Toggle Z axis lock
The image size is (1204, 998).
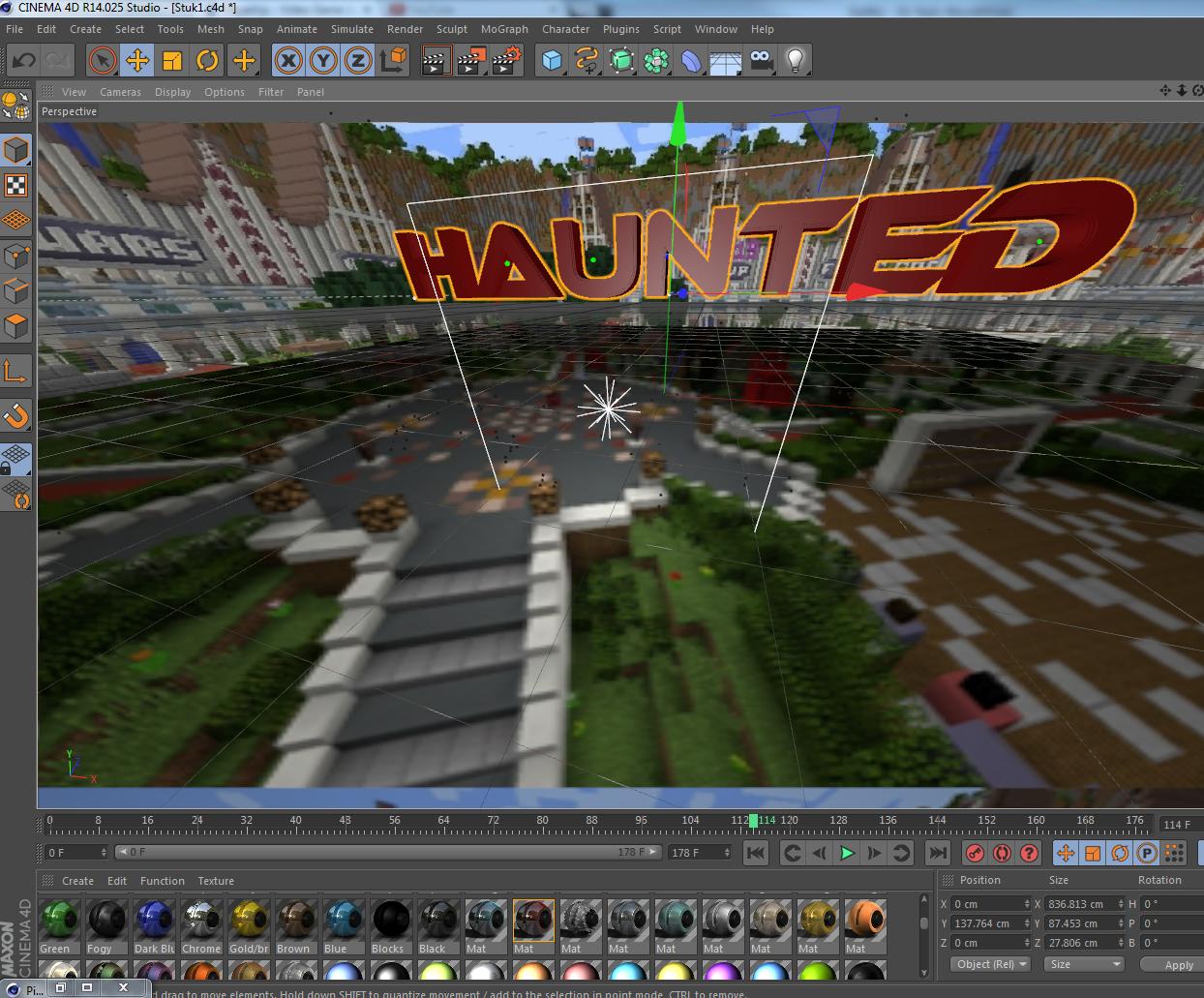358,61
